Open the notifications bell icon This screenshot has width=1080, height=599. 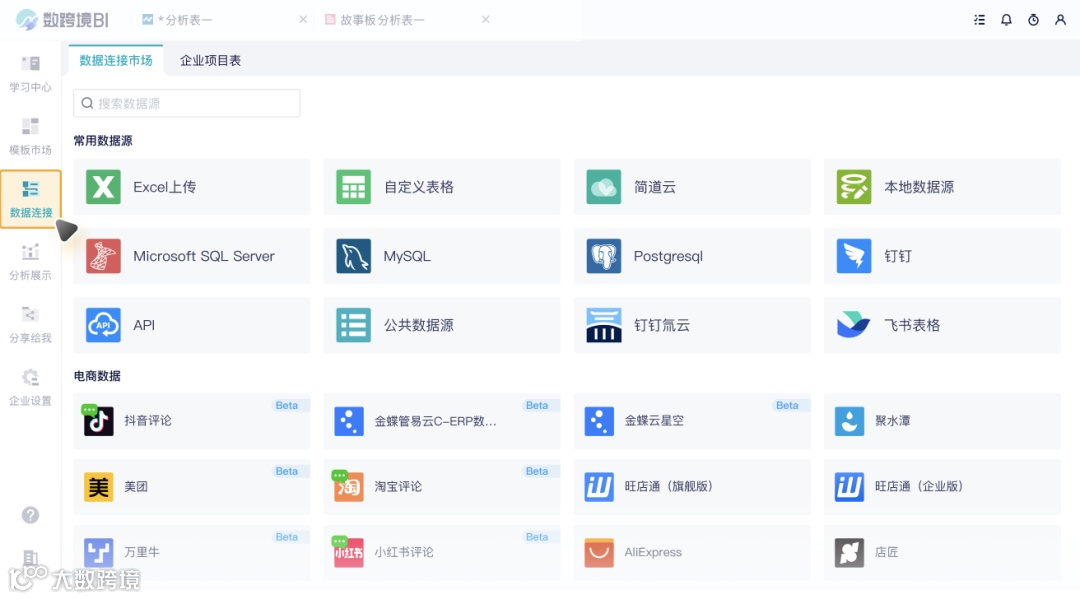pos(1006,20)
